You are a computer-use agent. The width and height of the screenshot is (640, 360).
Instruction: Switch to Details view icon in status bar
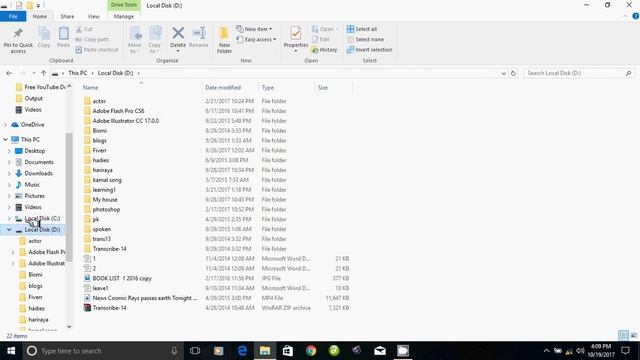623,336
